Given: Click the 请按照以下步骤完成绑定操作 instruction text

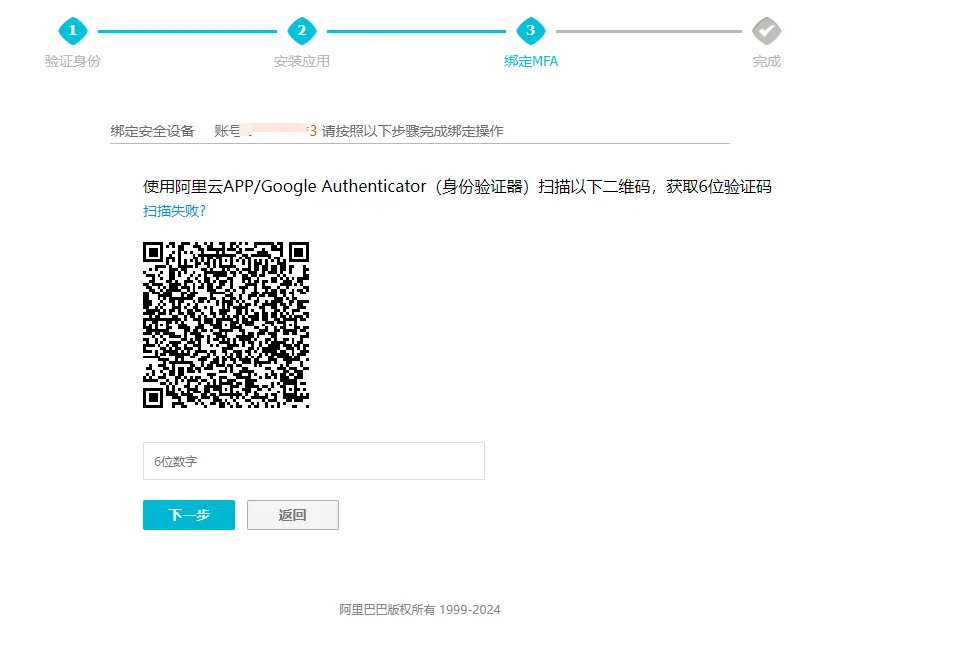Looking at the screenshot, I should point(412,131).
